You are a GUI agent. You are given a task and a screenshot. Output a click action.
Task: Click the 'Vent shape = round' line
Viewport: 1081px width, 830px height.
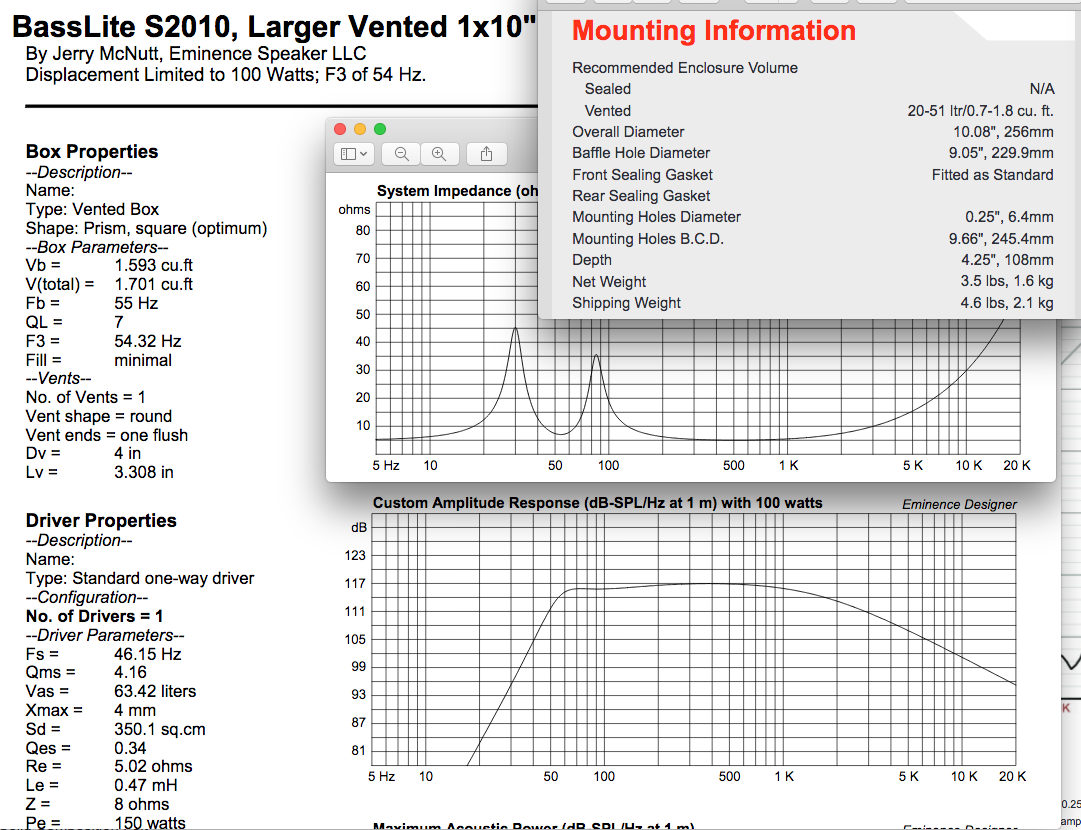99,416
